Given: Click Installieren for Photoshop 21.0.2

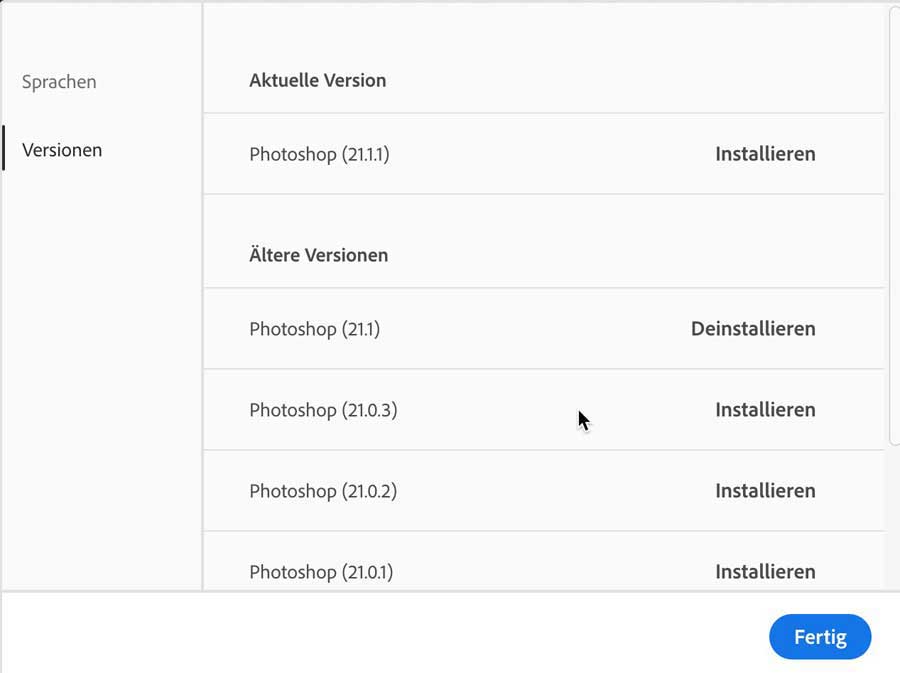Looking at the screenshot, I should tap(765, 491).
